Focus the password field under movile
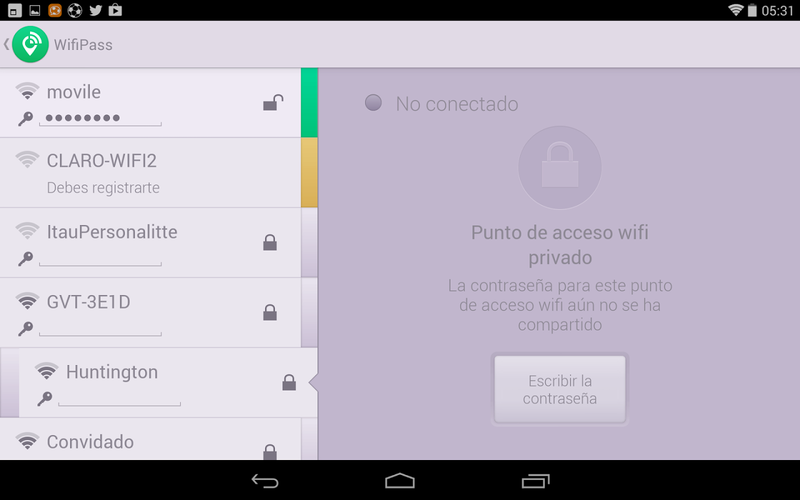Image resolution: width=800 pixels, height=500 pixels. (101, 118)
